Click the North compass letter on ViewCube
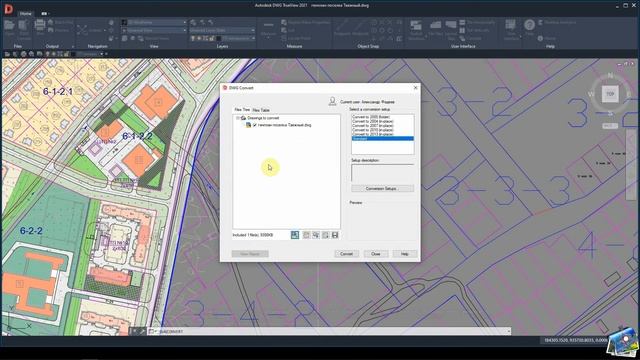Screen dimensions: 640x360 point(610,76)
